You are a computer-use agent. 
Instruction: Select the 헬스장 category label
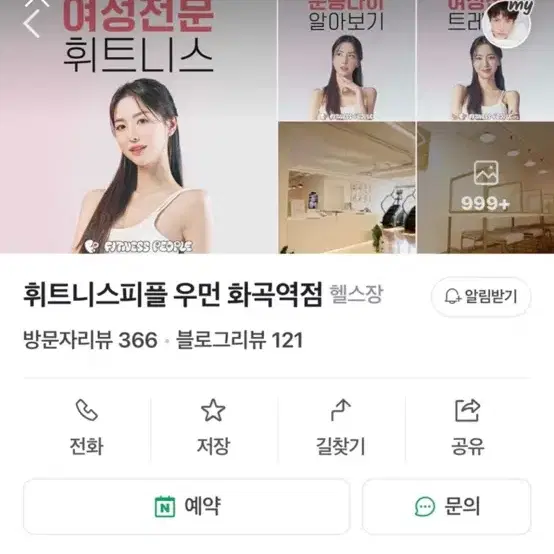coord(356,295)
